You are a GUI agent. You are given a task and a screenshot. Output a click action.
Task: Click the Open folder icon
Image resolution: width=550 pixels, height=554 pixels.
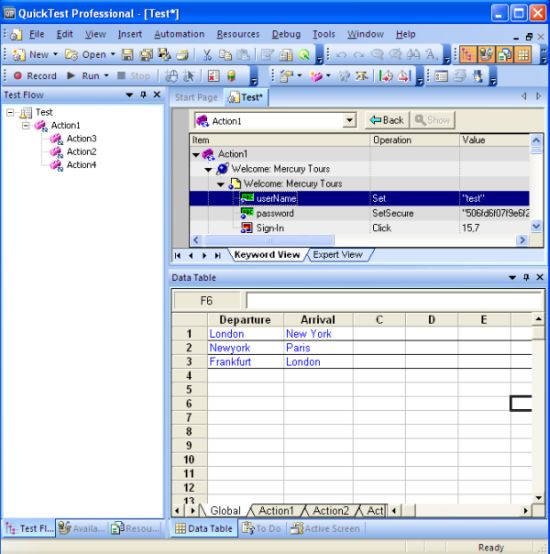tap(72, 55)
